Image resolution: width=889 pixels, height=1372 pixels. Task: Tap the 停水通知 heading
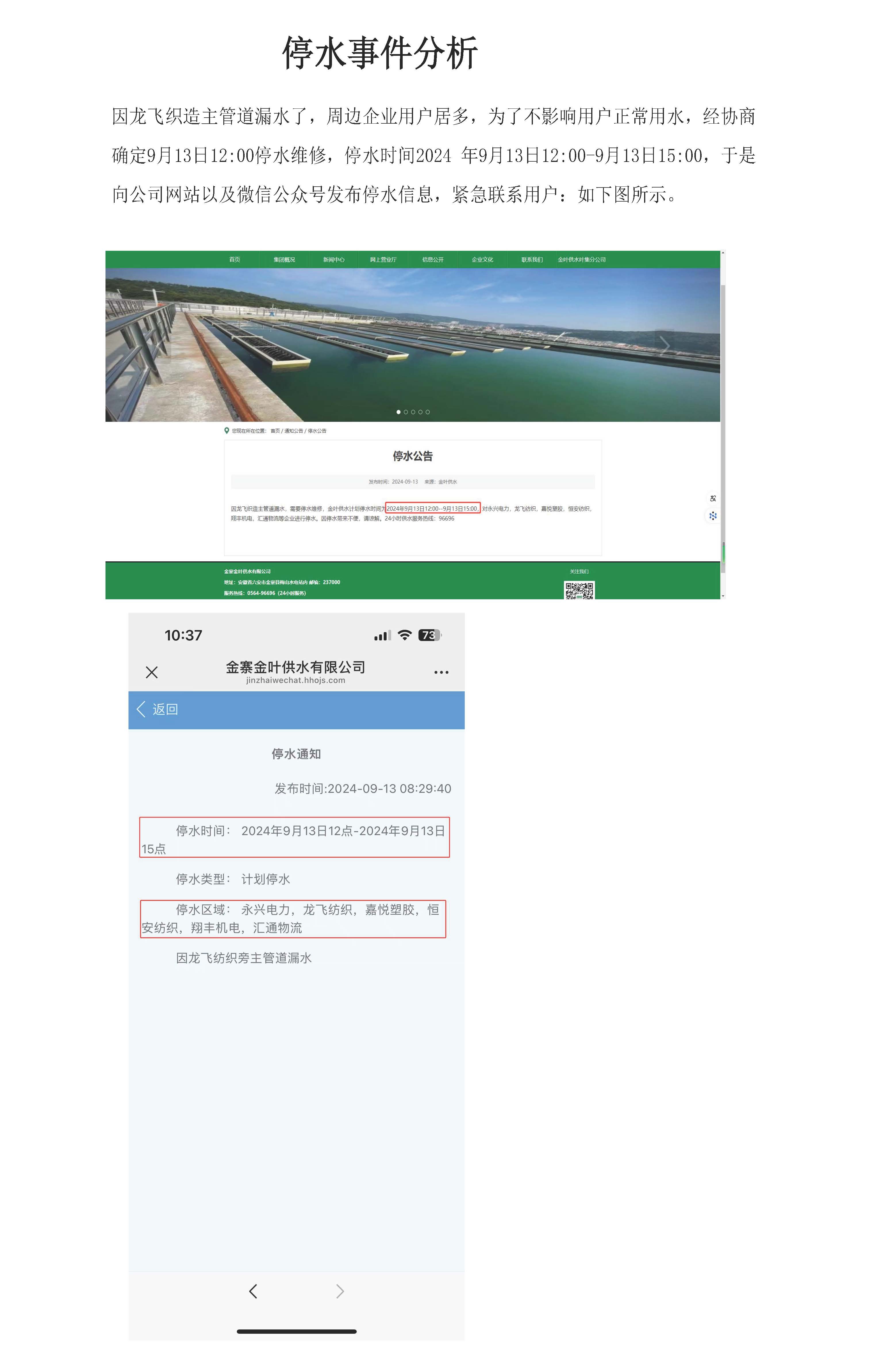296,754
